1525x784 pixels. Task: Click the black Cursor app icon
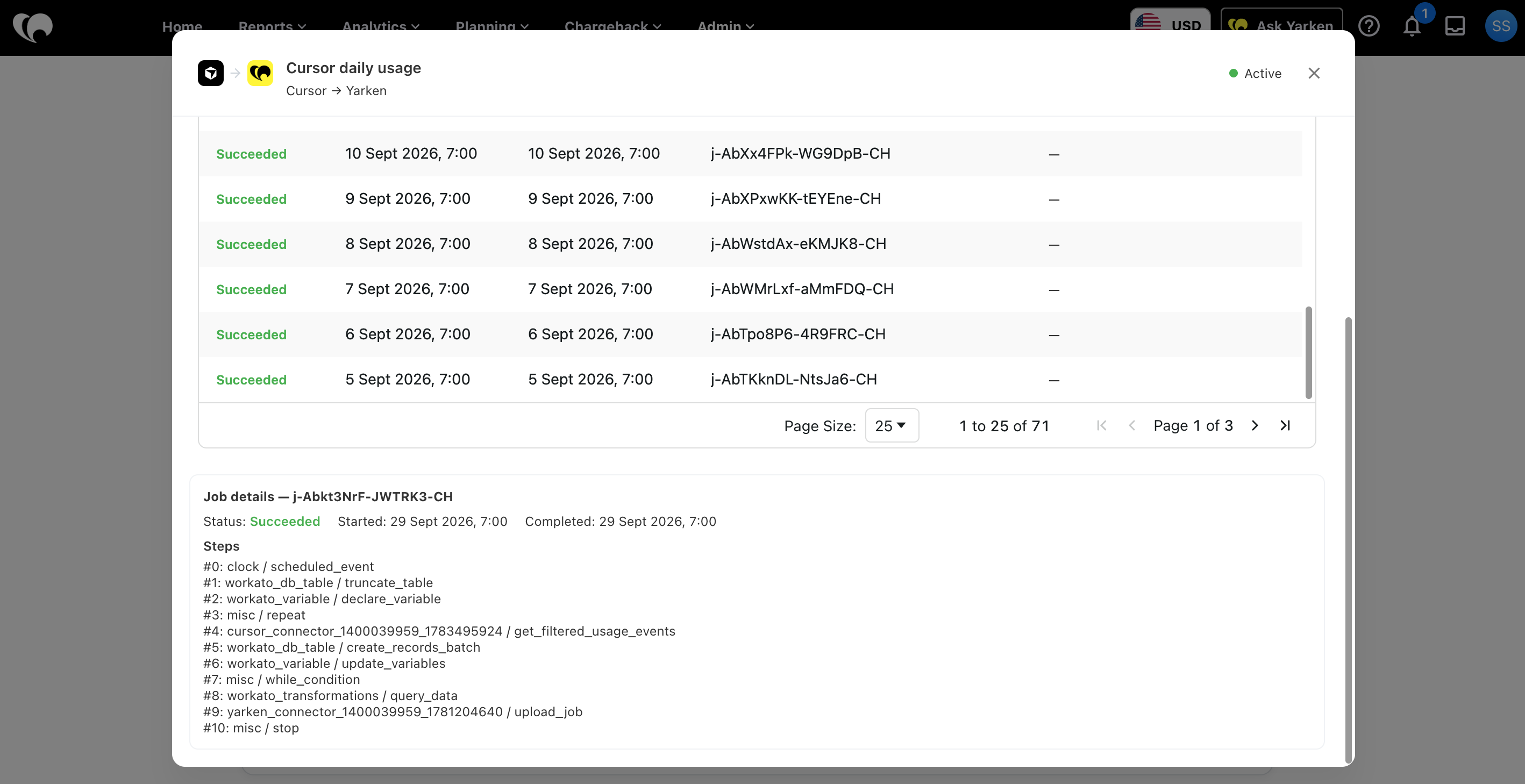pos(211,74)
